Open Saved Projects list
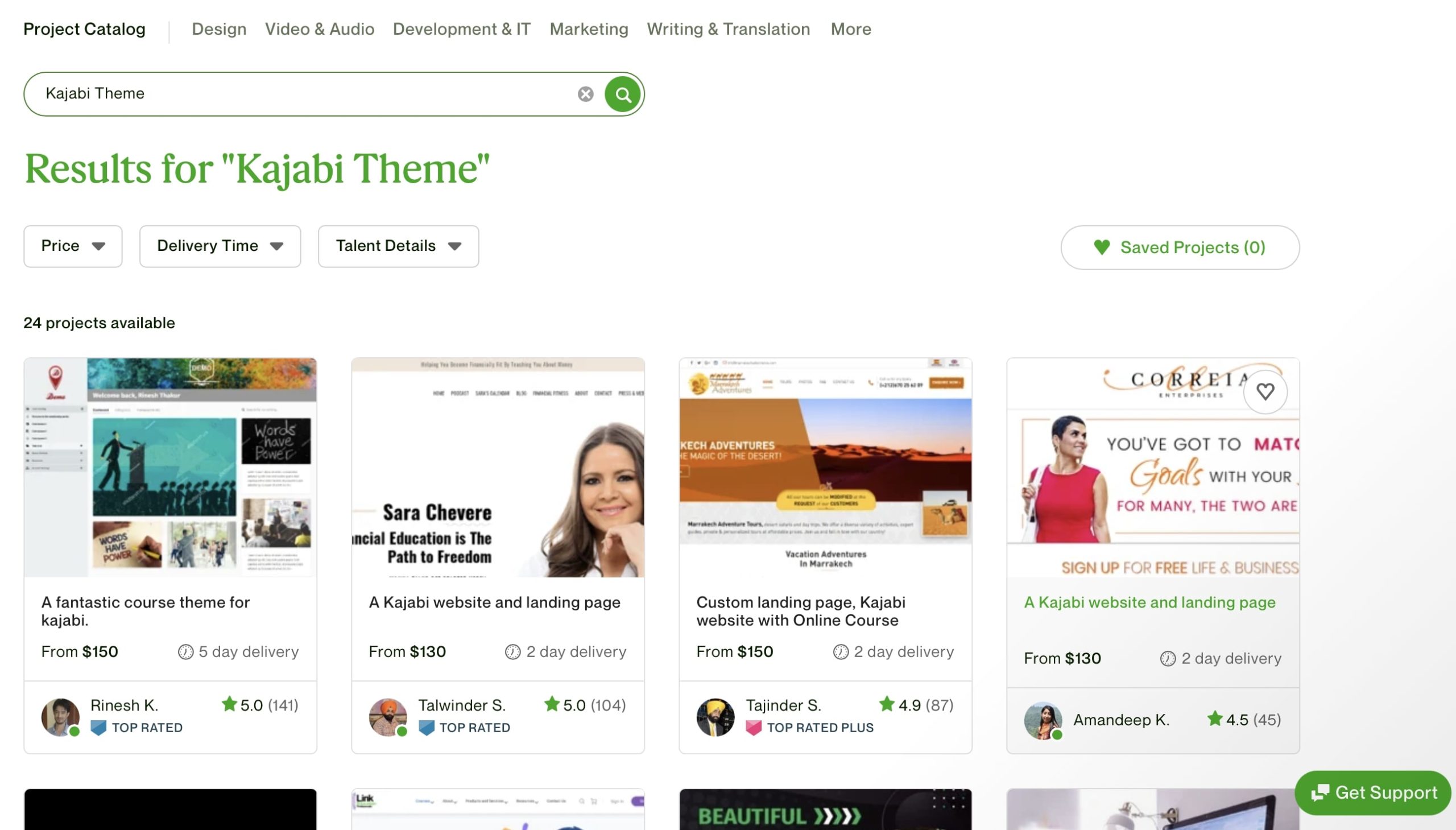The width and height of the screenshot is (1456, 830). point(1180,247)
